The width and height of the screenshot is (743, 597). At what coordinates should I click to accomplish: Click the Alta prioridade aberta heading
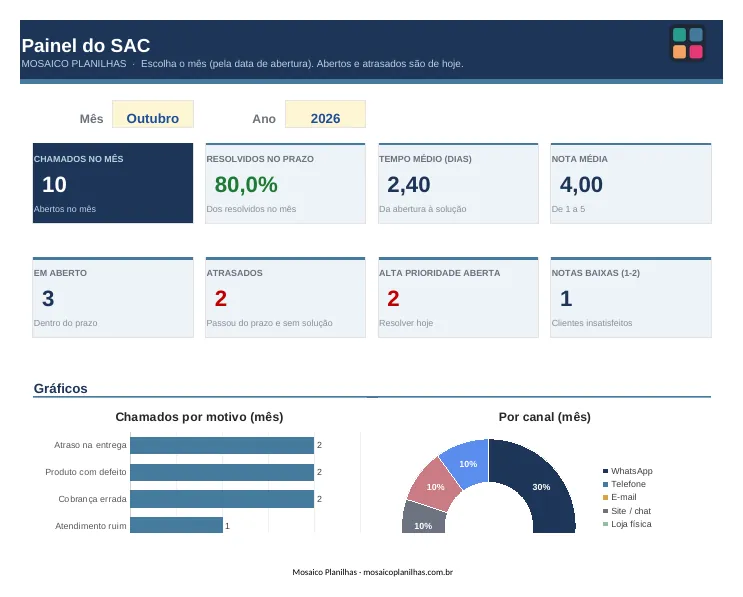tap(439, 273)
